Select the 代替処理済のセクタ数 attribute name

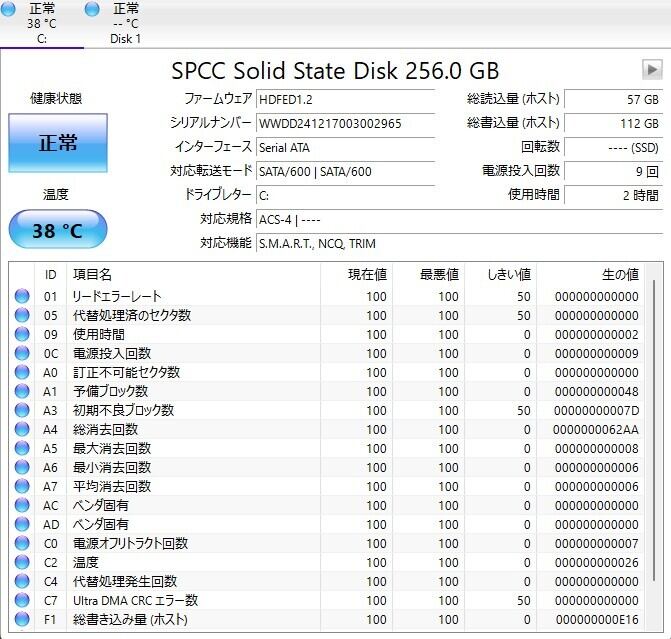(132, 315)
